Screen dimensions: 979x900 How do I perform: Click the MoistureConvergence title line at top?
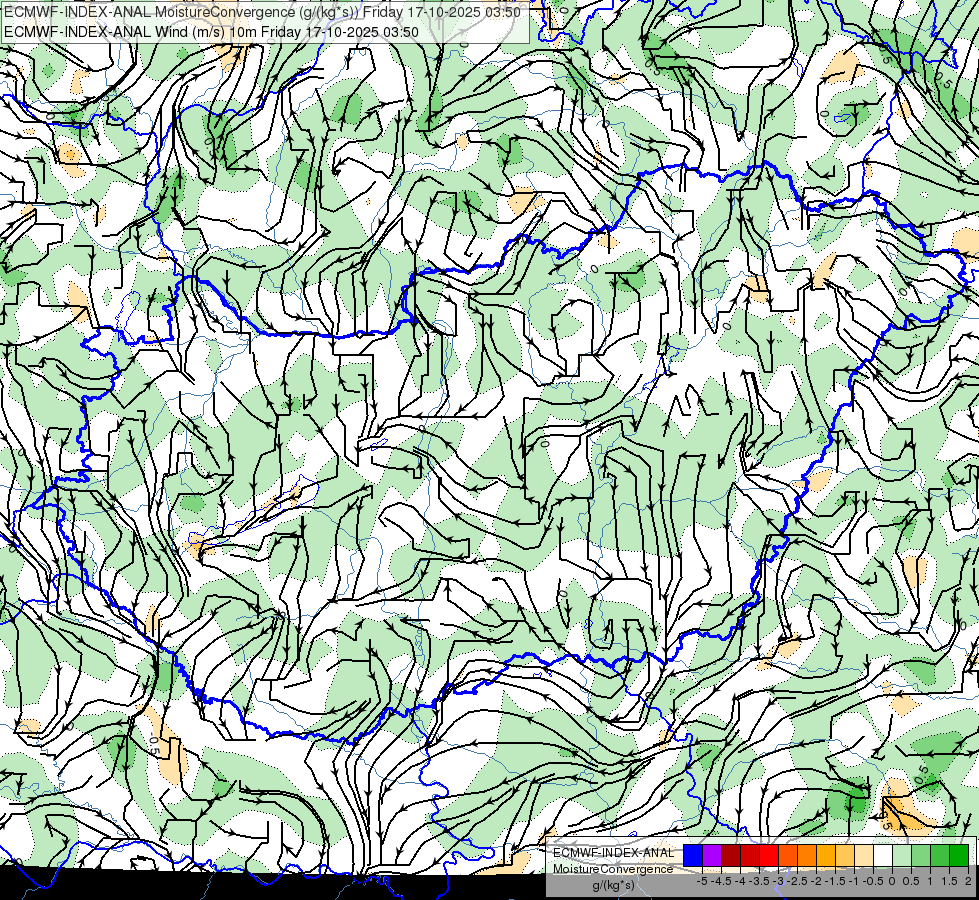262,12
